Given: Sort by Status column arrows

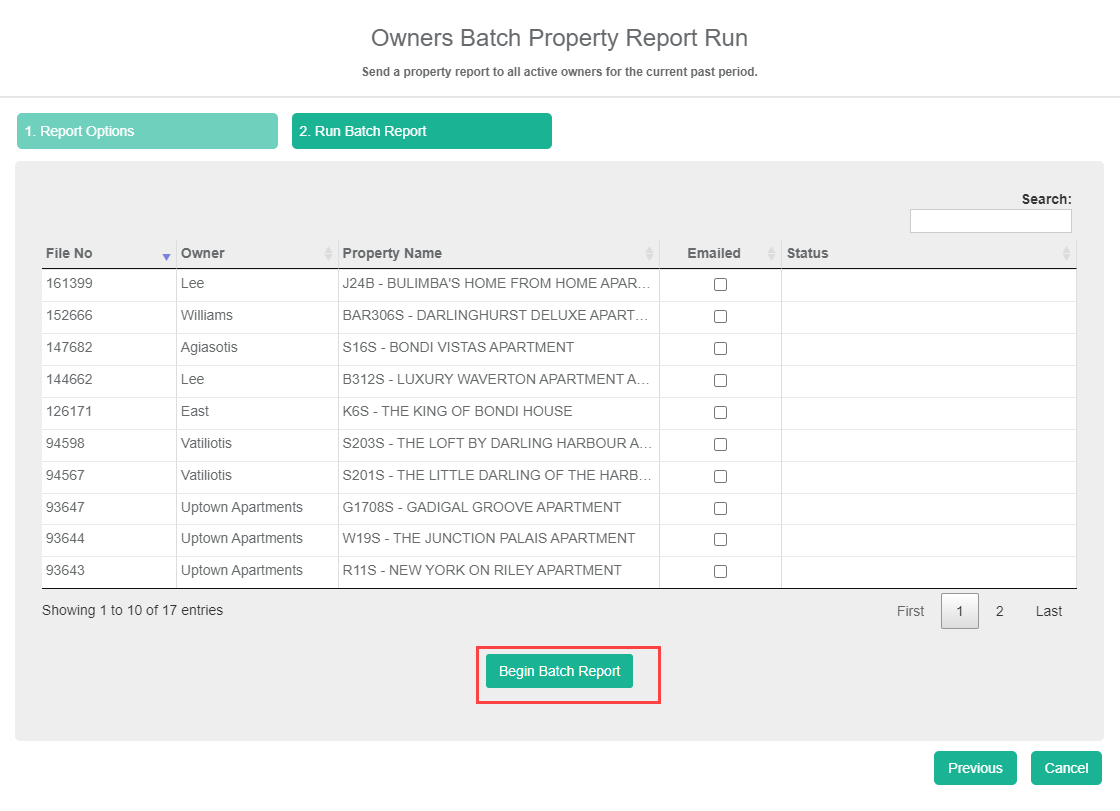Looking at the screenshot, I should 1066,254.
